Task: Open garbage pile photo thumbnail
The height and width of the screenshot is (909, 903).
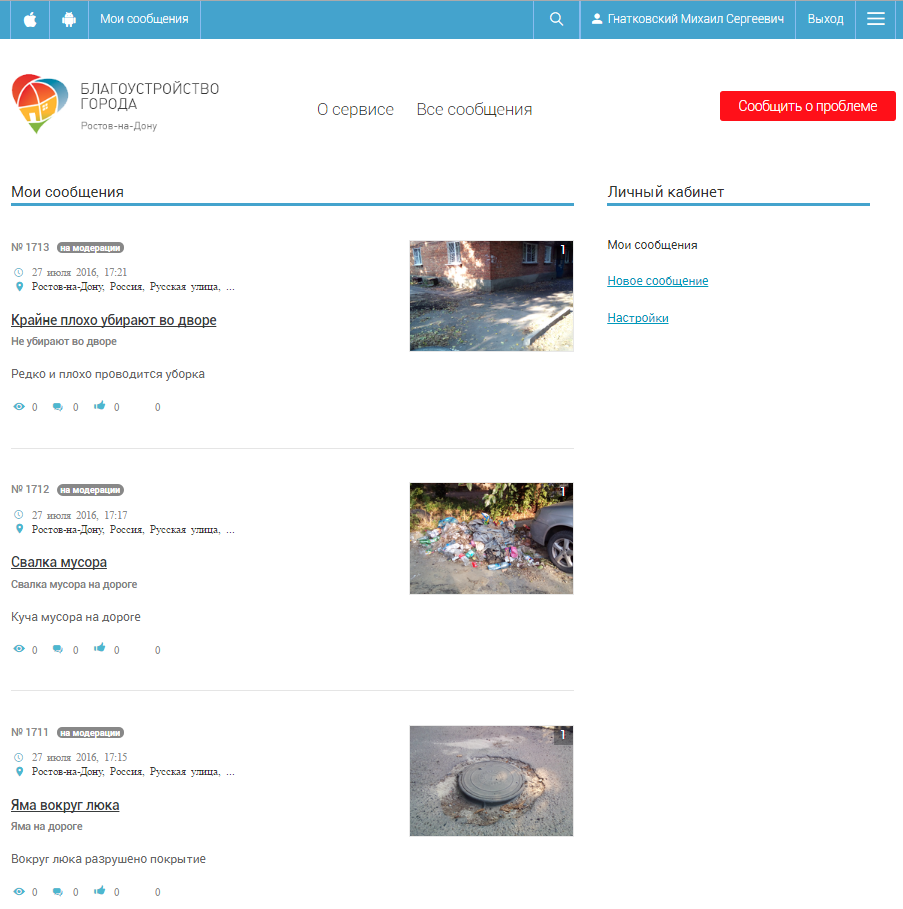Action: click(491, 539)
